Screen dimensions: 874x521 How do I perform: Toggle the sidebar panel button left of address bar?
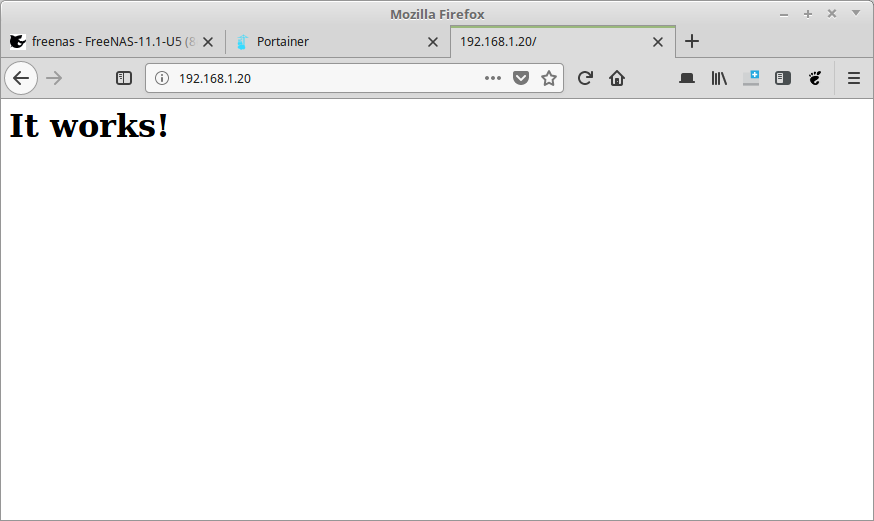tap(124, 78)
